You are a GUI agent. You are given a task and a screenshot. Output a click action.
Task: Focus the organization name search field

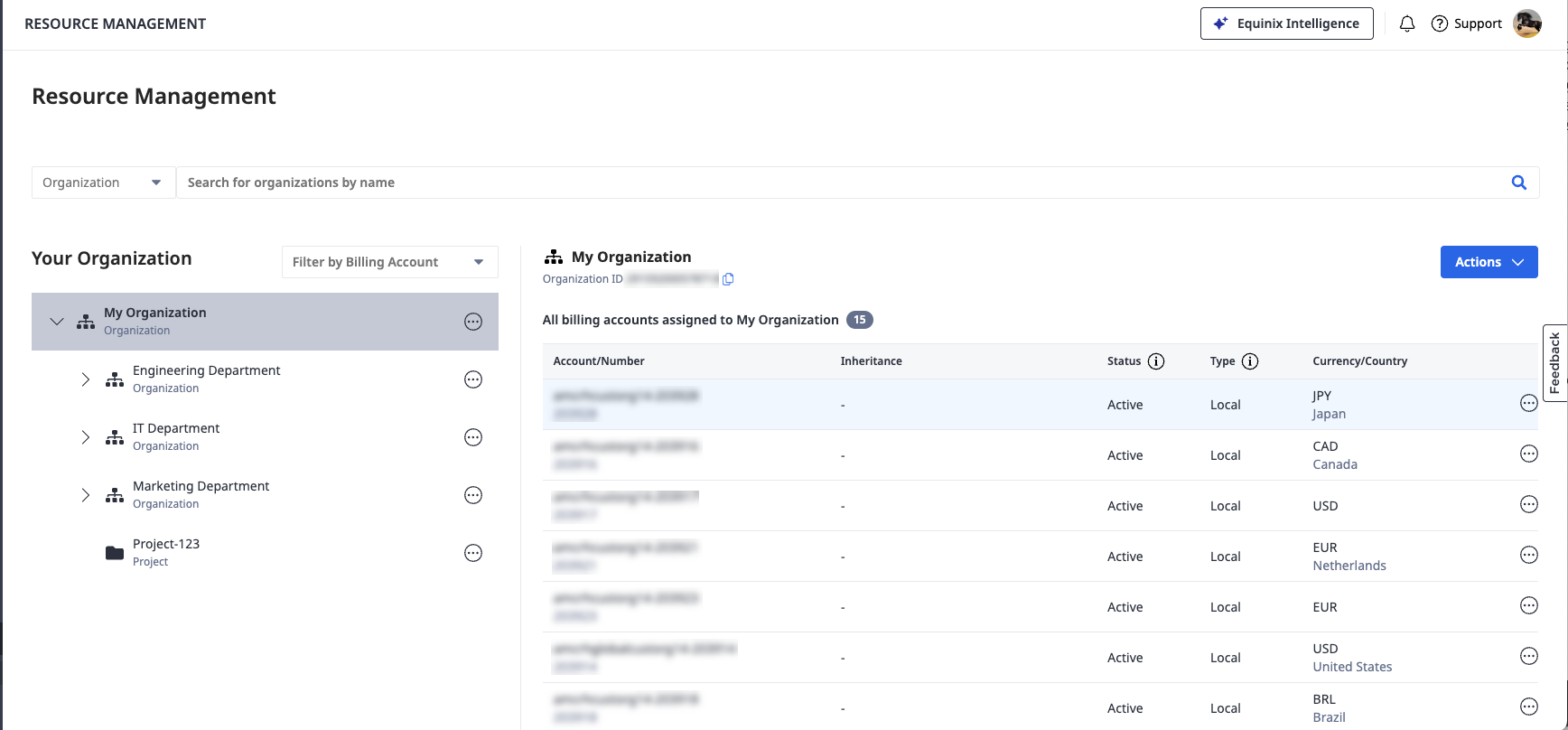(840, 182)
